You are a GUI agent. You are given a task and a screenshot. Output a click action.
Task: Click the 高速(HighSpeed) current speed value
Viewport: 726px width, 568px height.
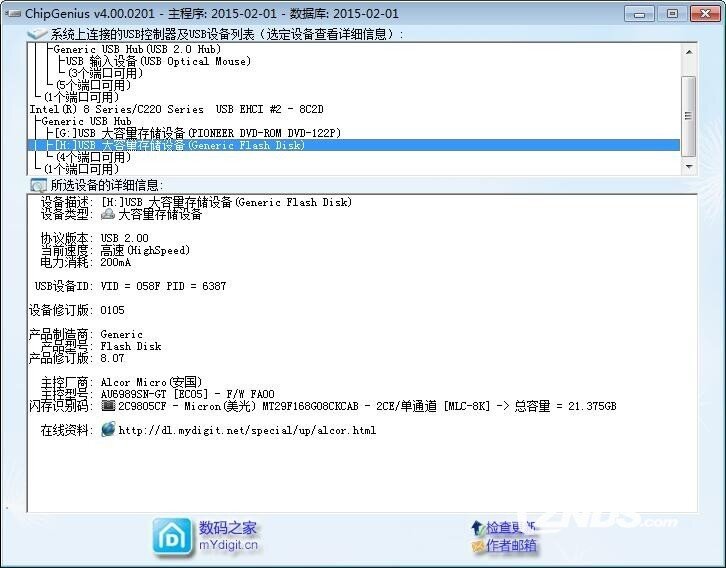coord(145,250)
